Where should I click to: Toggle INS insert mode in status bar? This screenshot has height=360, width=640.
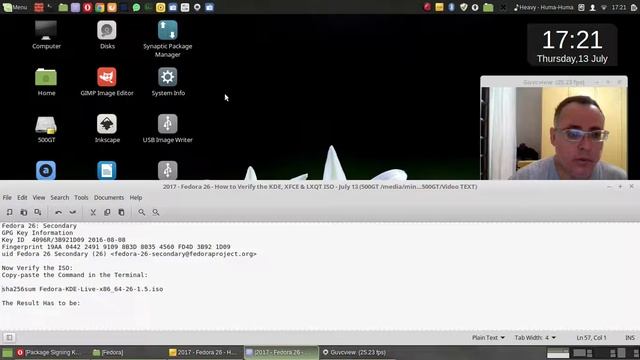630,338
